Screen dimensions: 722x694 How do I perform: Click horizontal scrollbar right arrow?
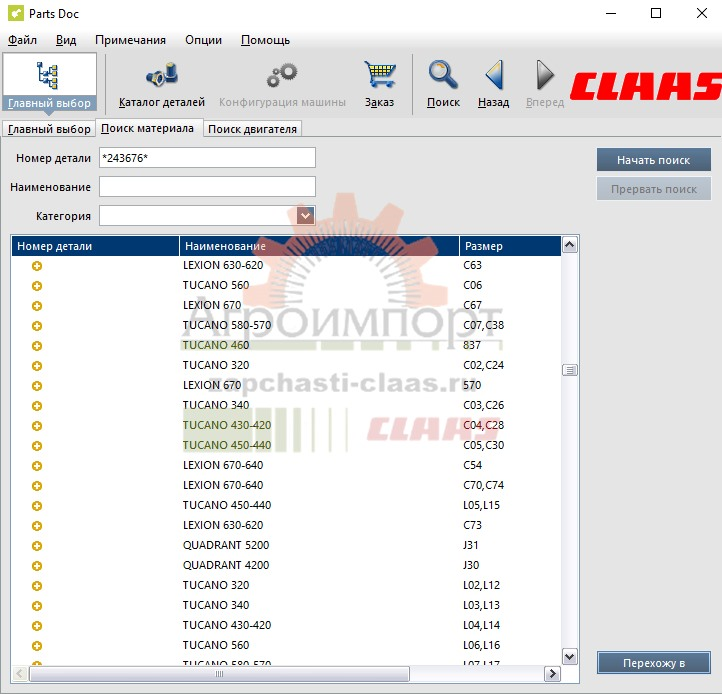pyautogui.click(x=552, y=674)
